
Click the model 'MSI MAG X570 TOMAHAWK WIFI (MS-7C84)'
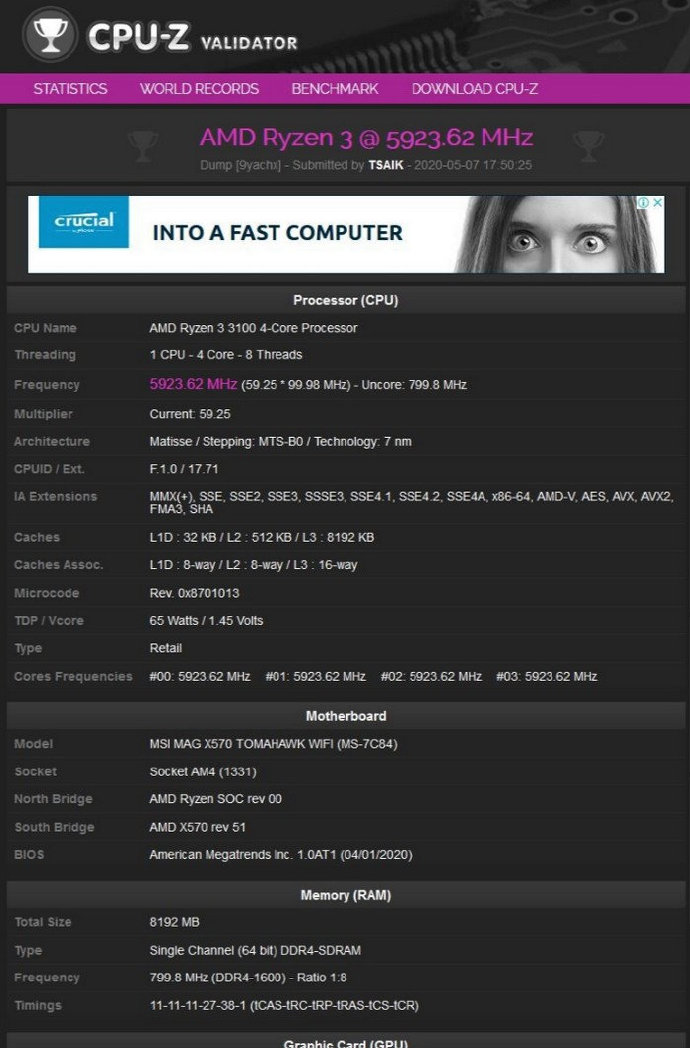click(x=273, y=744)
